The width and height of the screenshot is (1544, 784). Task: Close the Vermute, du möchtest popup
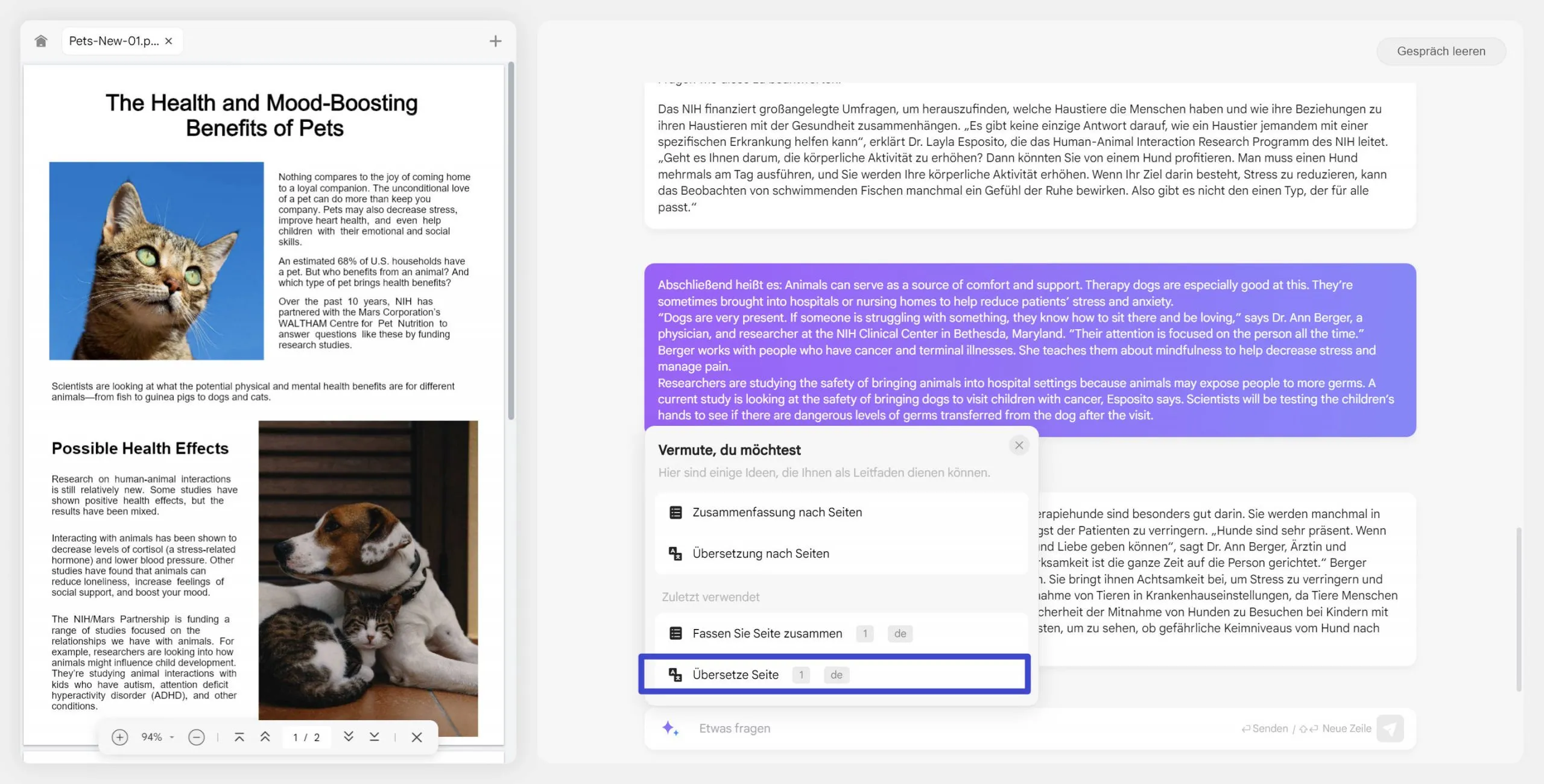pos(1019,445)
